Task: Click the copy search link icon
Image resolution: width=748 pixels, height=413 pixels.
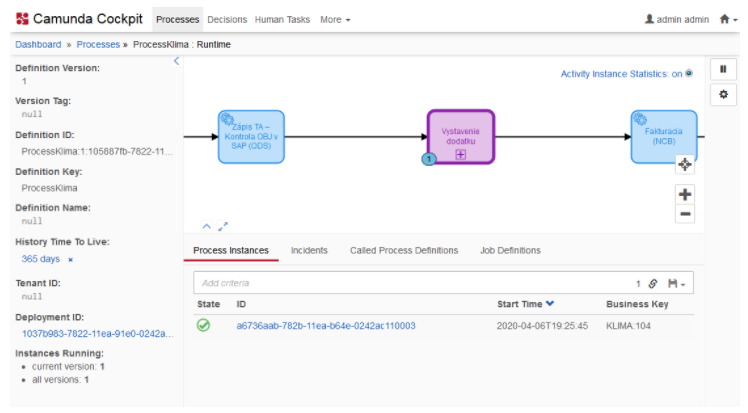Action: (653, 284)
